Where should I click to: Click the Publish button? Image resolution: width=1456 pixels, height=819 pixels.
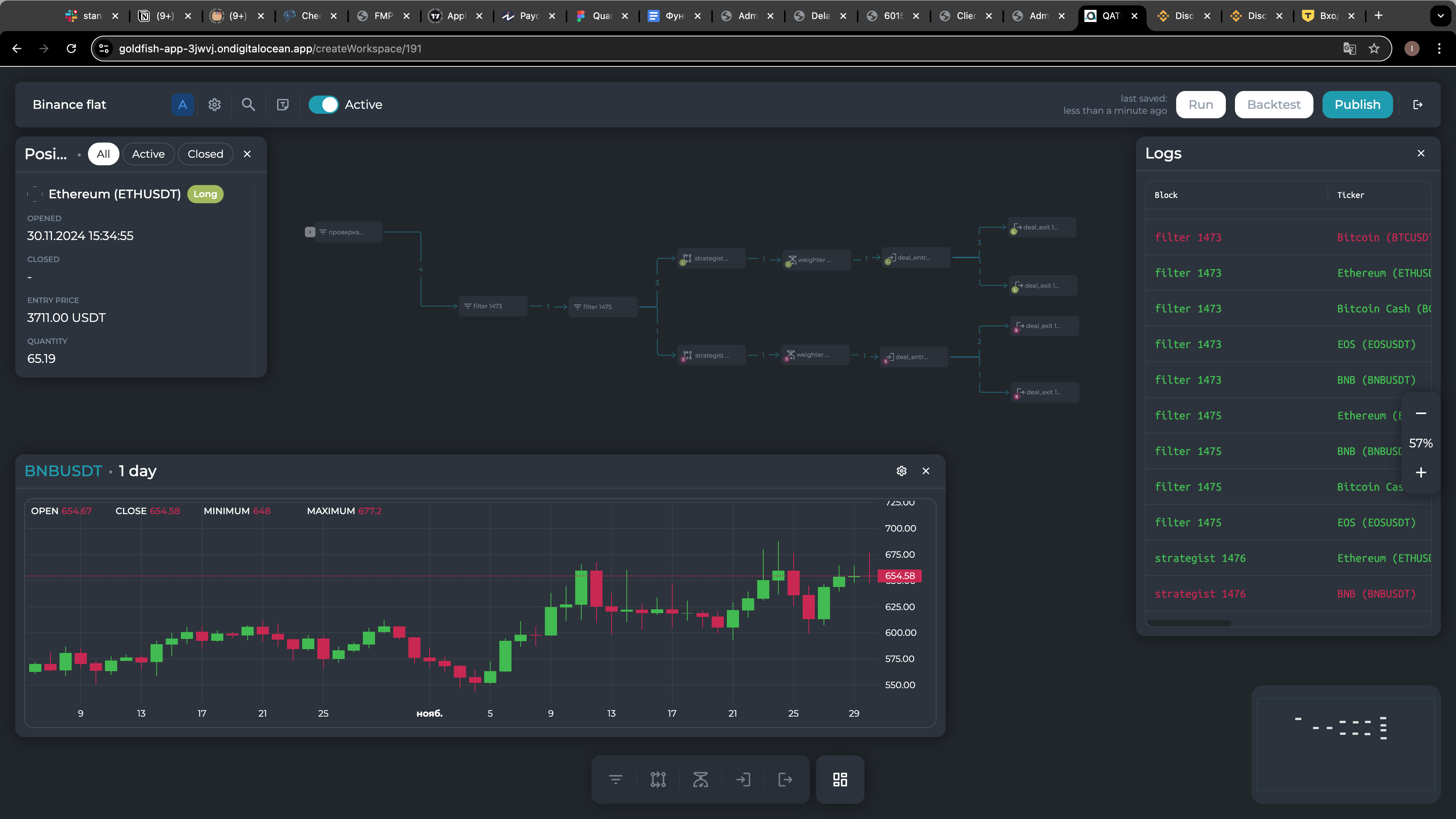pos(1357,105)
